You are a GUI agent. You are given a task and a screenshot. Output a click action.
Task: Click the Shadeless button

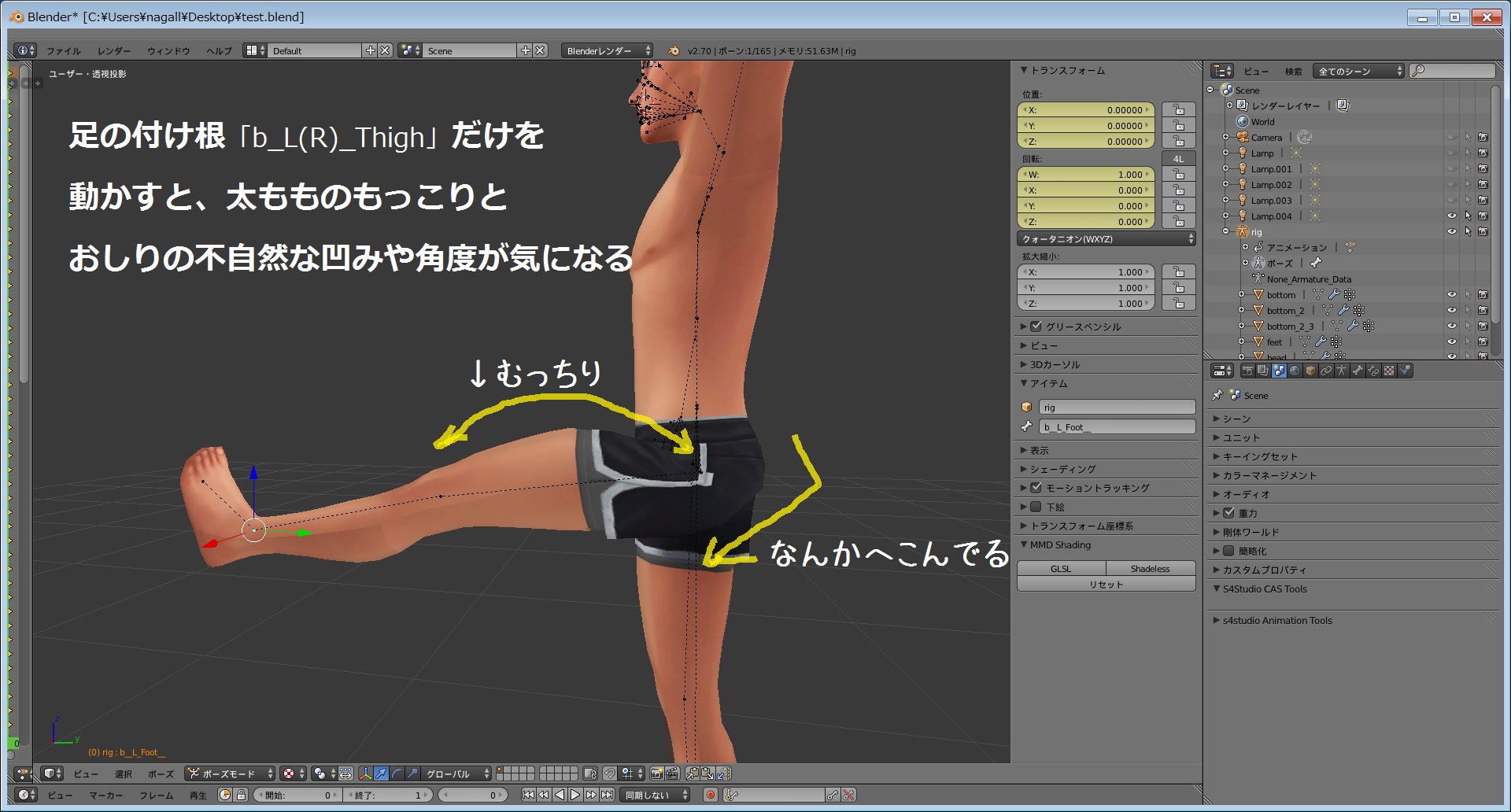[x=1151, y=568]
